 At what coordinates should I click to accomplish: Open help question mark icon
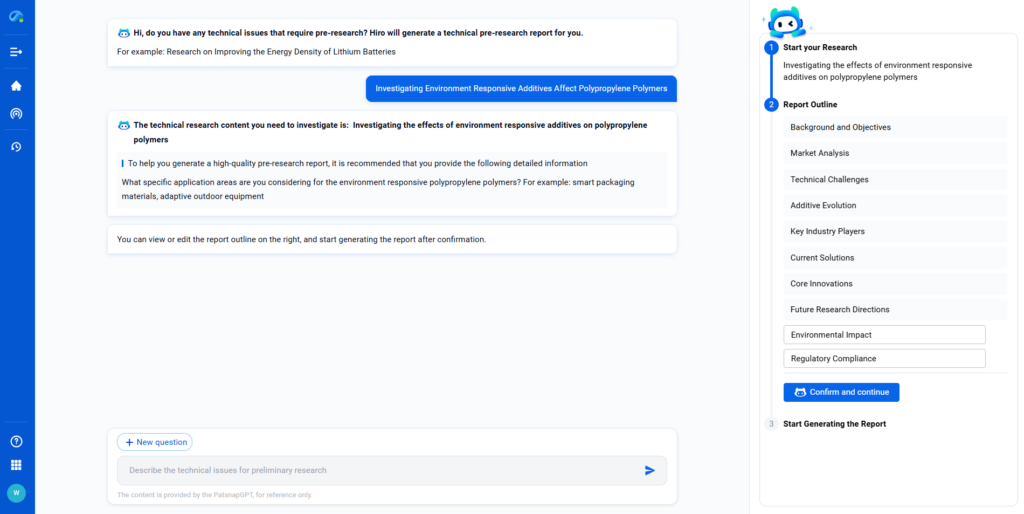(16, 441)
